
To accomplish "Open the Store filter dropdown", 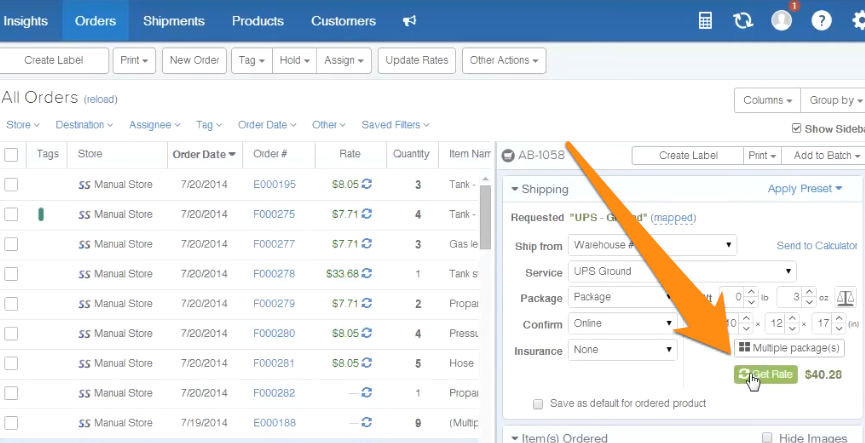I will click(x=23, y=125).
